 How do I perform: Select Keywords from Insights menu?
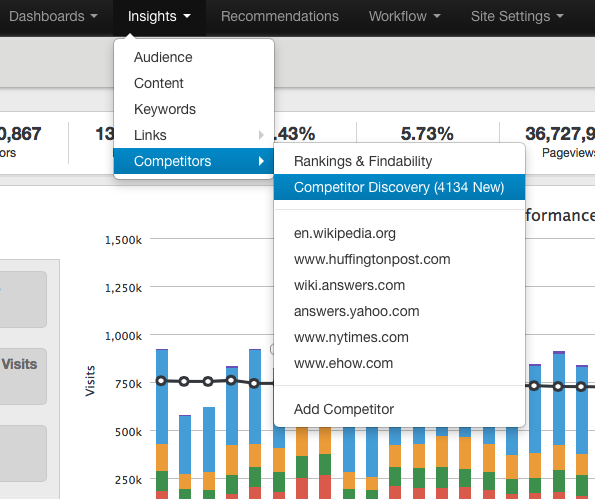pyautogui.click(x=194, y=109)
